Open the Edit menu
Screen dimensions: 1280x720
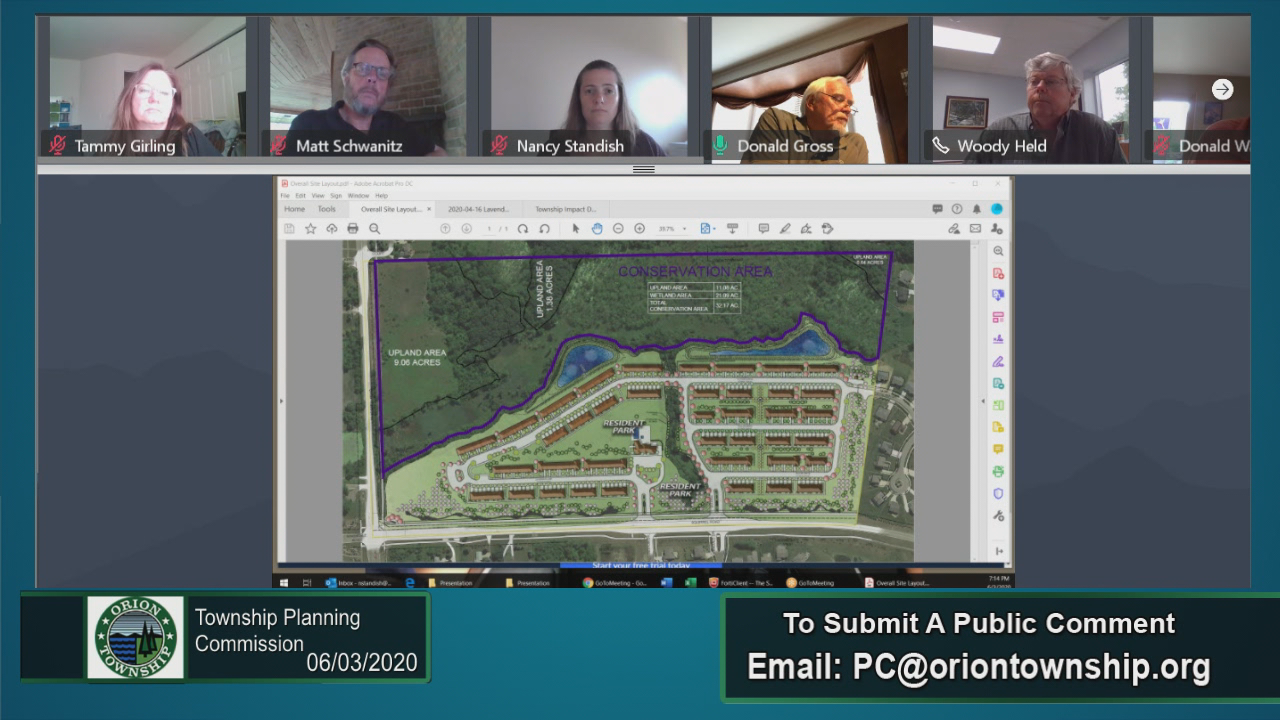(300, 196)
